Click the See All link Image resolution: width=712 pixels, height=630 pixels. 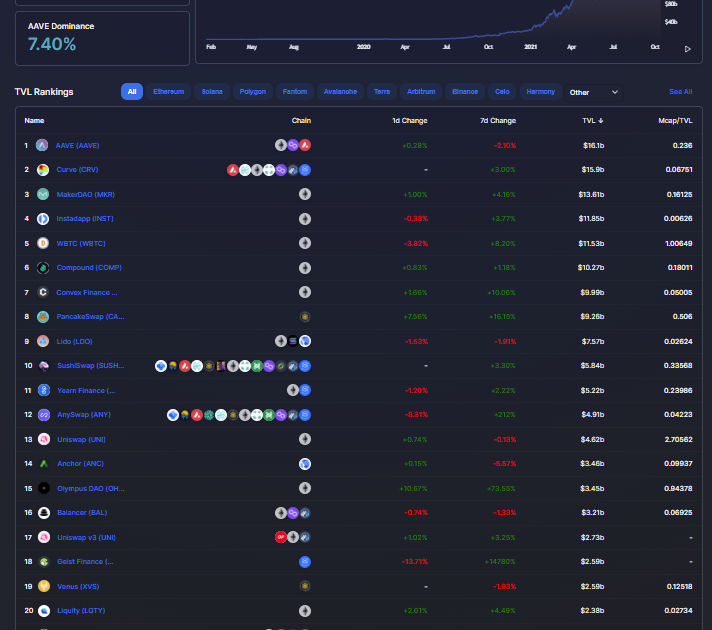click(x=680, y=92)
